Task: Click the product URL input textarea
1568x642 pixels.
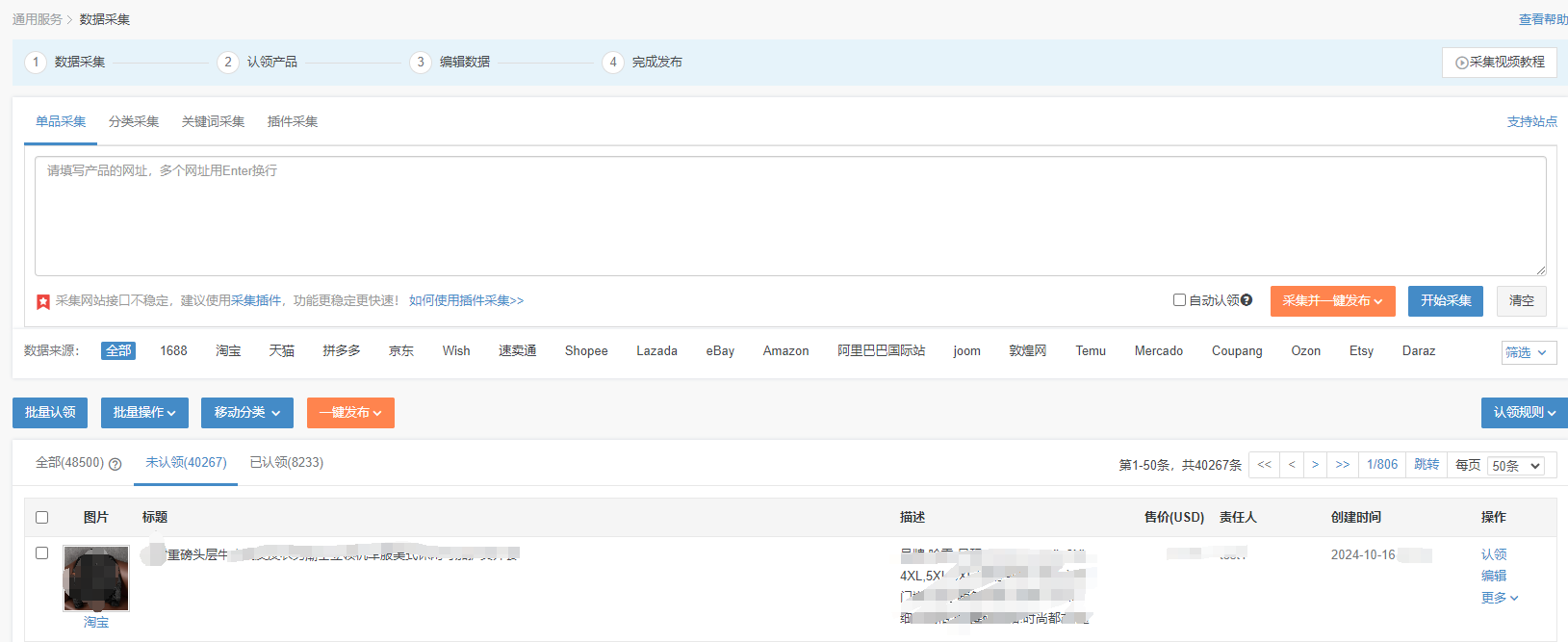Action: [x=790, y=217]
